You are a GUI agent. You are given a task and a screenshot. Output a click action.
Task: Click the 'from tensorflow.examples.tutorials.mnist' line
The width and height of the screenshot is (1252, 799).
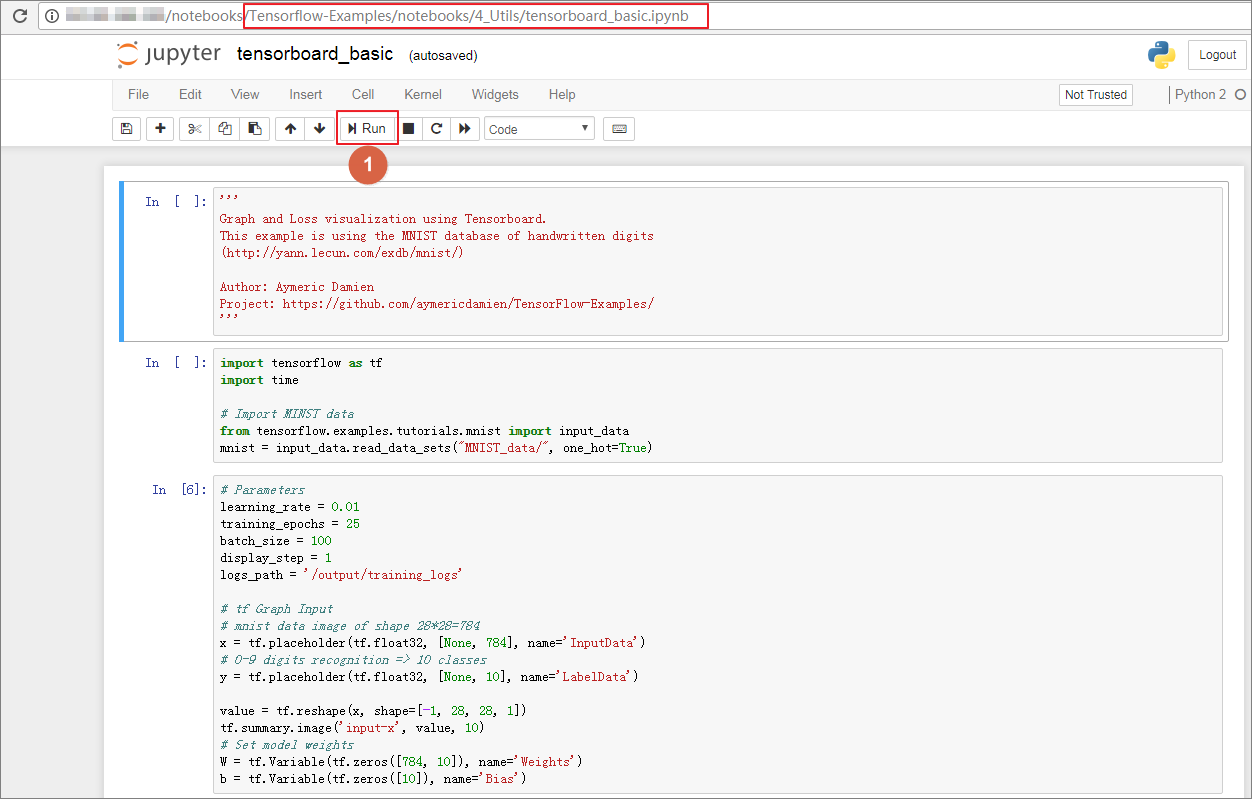425,431
